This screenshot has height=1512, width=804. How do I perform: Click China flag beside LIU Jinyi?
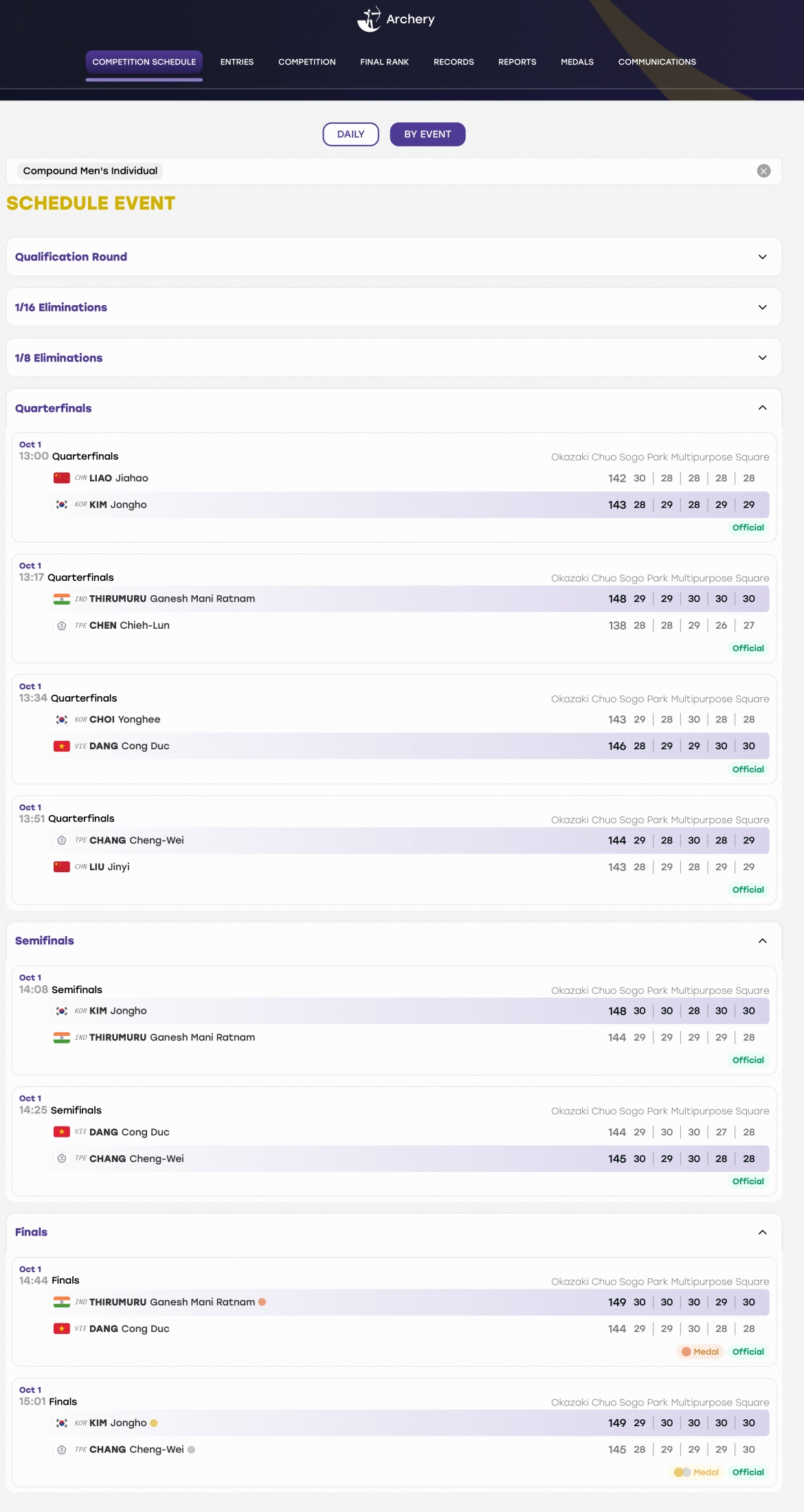click(x=62, y=867)
